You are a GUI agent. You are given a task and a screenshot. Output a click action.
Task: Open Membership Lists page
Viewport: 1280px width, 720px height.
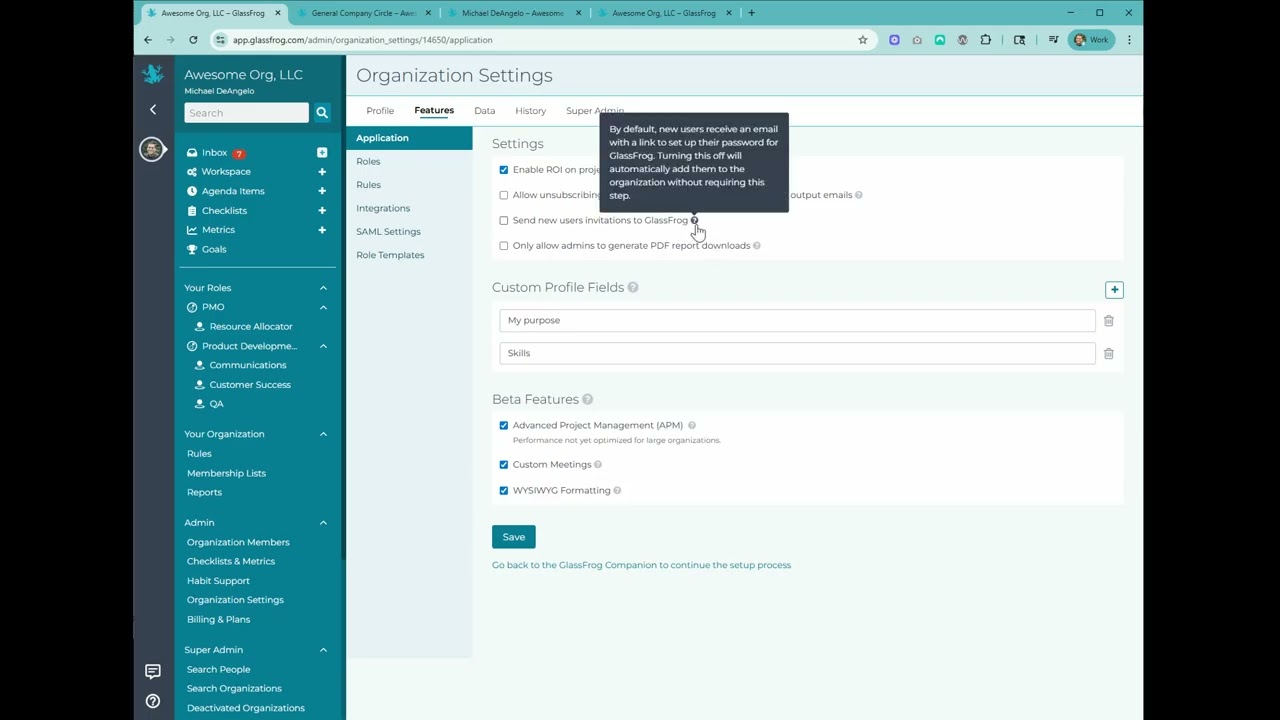(x=226, y=473)
